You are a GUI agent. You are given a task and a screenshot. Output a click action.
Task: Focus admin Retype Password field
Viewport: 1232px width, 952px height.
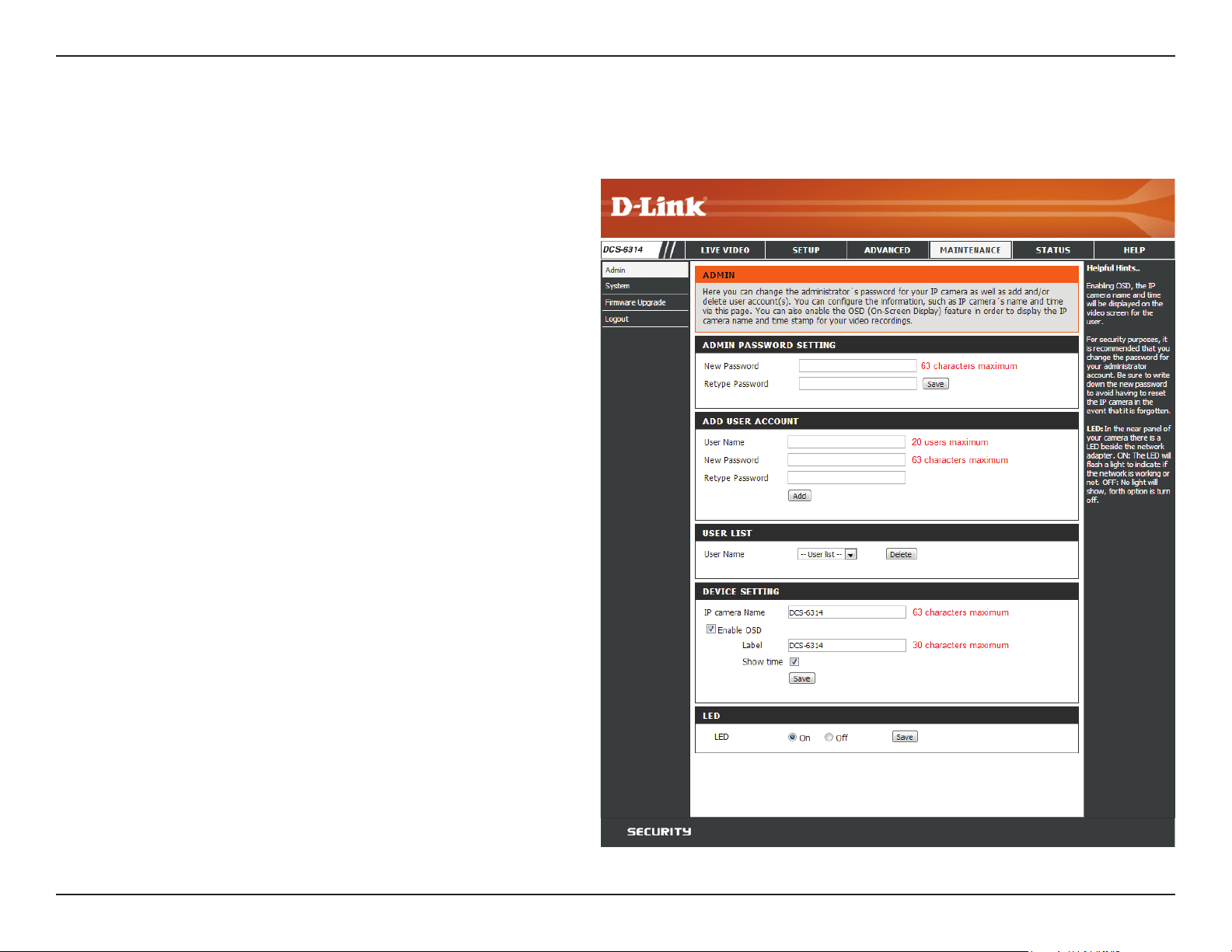[x=858, y=383]
